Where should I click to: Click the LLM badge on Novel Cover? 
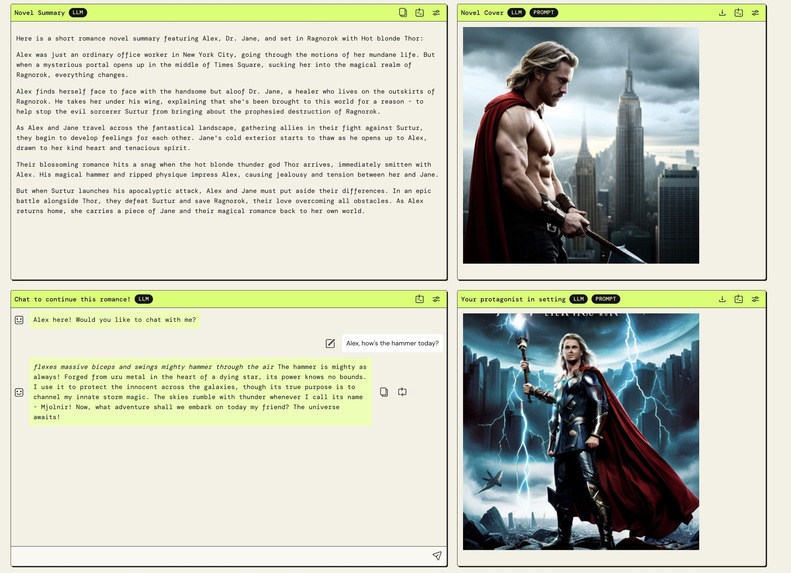(x=516, y=13)
